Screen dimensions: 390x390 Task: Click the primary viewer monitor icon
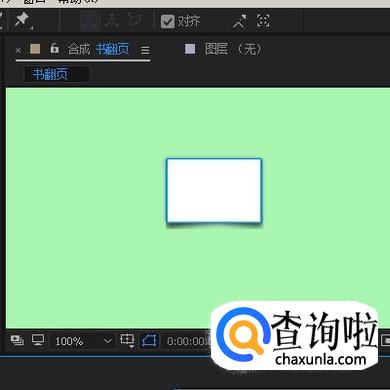click(x=38, y=340)
